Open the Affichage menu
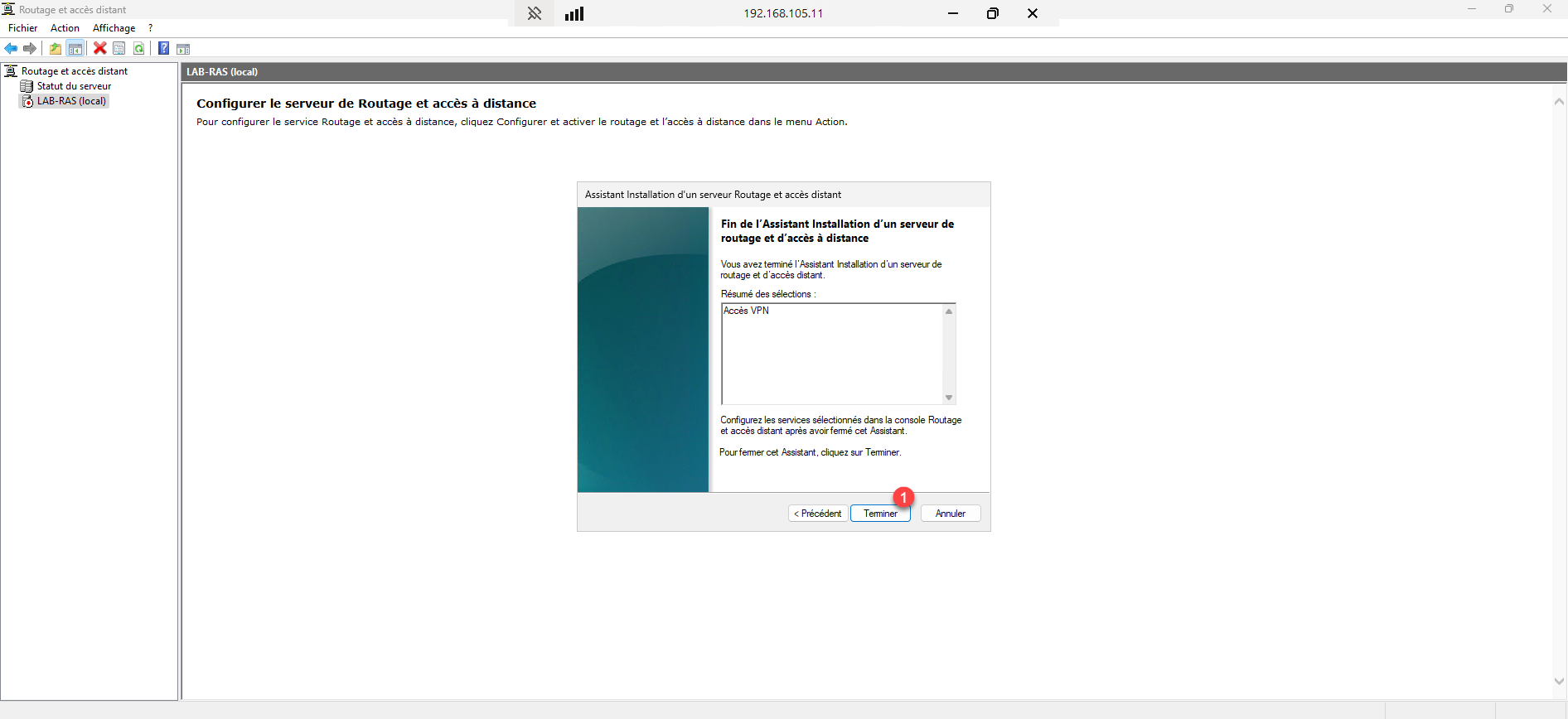The height and width of the screenshot is (719, 1568). point(114,28)
